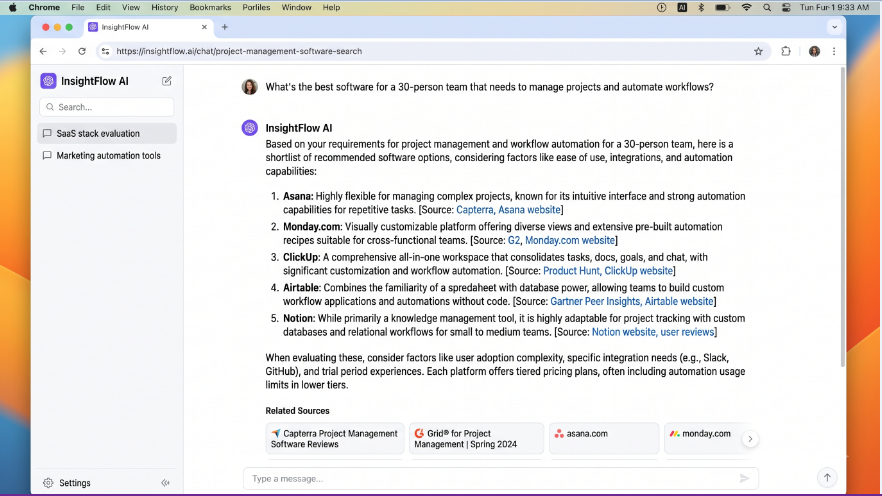Screen dimensions: 882x496
Task: Open Control Center in menu bar
Action: pyautogui.click(x=786, y=7)
